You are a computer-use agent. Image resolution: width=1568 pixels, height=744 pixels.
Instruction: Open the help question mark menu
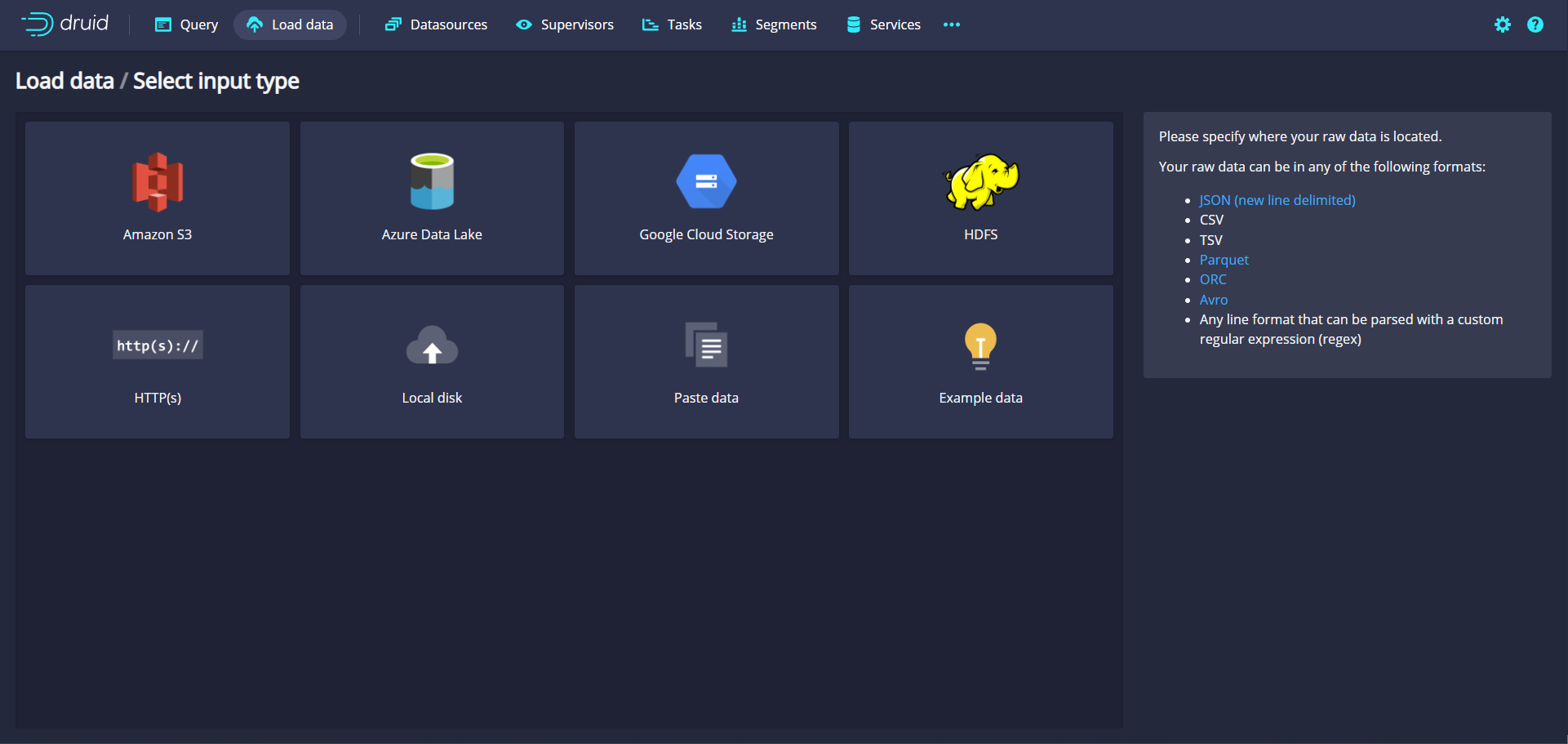tap(1535, 25)
